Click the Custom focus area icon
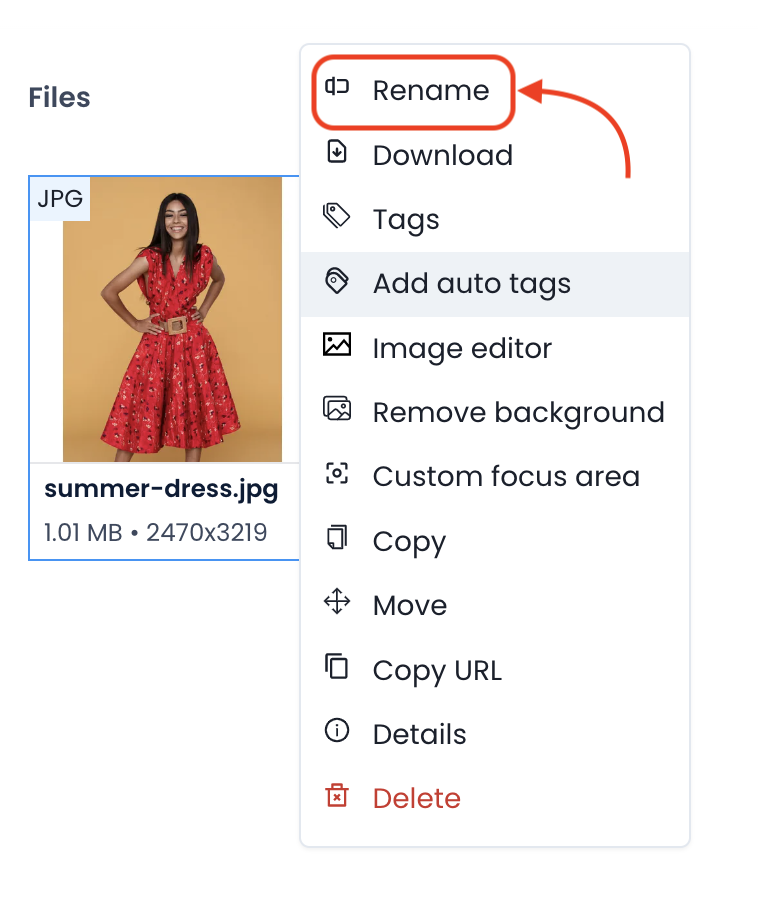Image resolution: width=758 pixels, height=916 pixels. click(337, 473)
